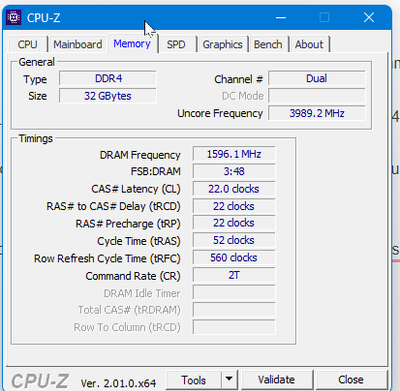Click the empty DC Mode field

(x=317, y=96)
